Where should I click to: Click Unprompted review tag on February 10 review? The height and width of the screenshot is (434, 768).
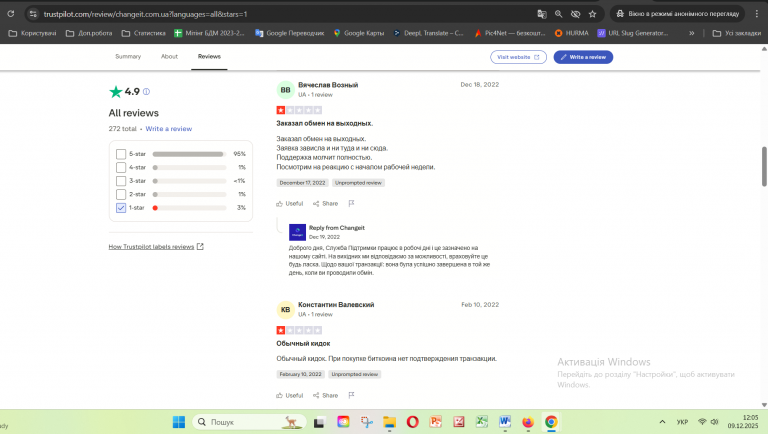coord(355,374)
